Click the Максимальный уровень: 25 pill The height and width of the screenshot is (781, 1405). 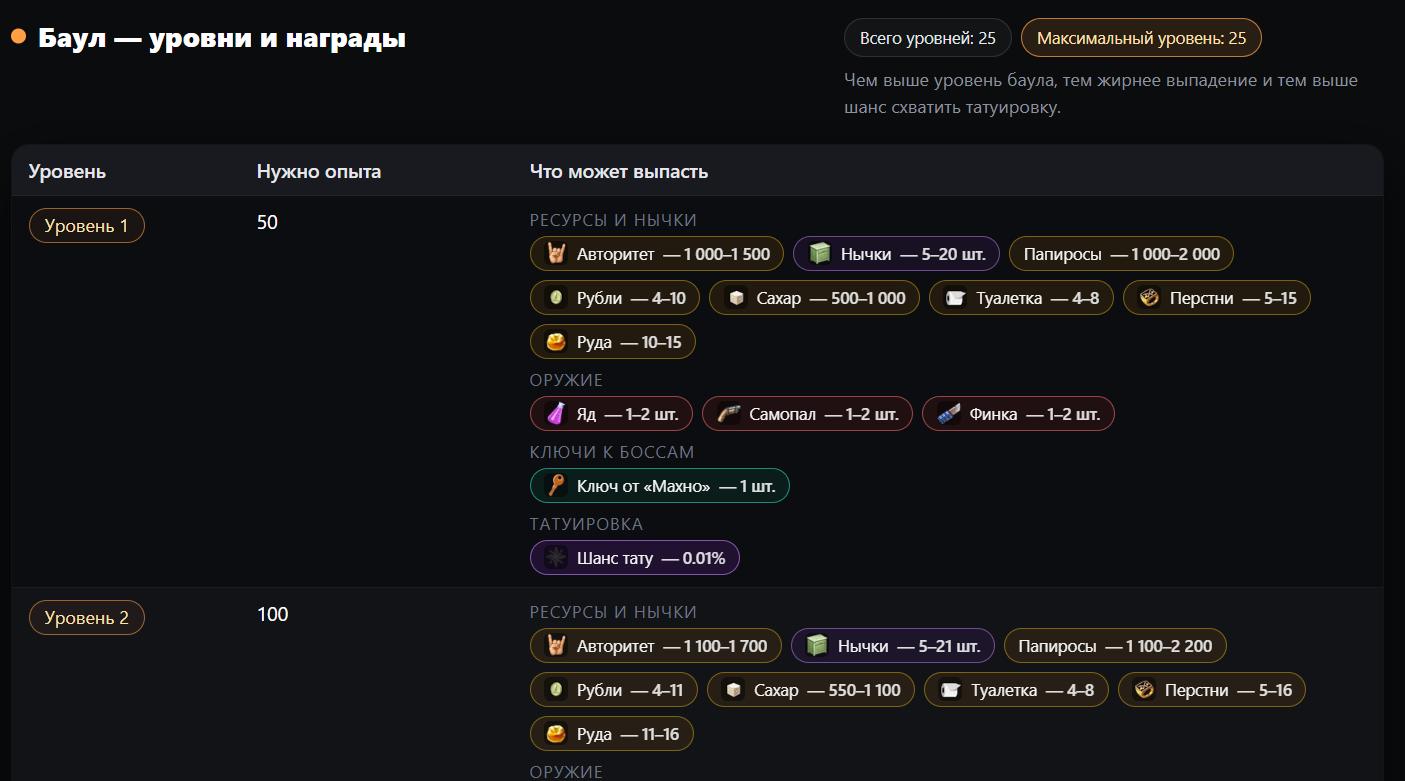tap(1141, 38)
